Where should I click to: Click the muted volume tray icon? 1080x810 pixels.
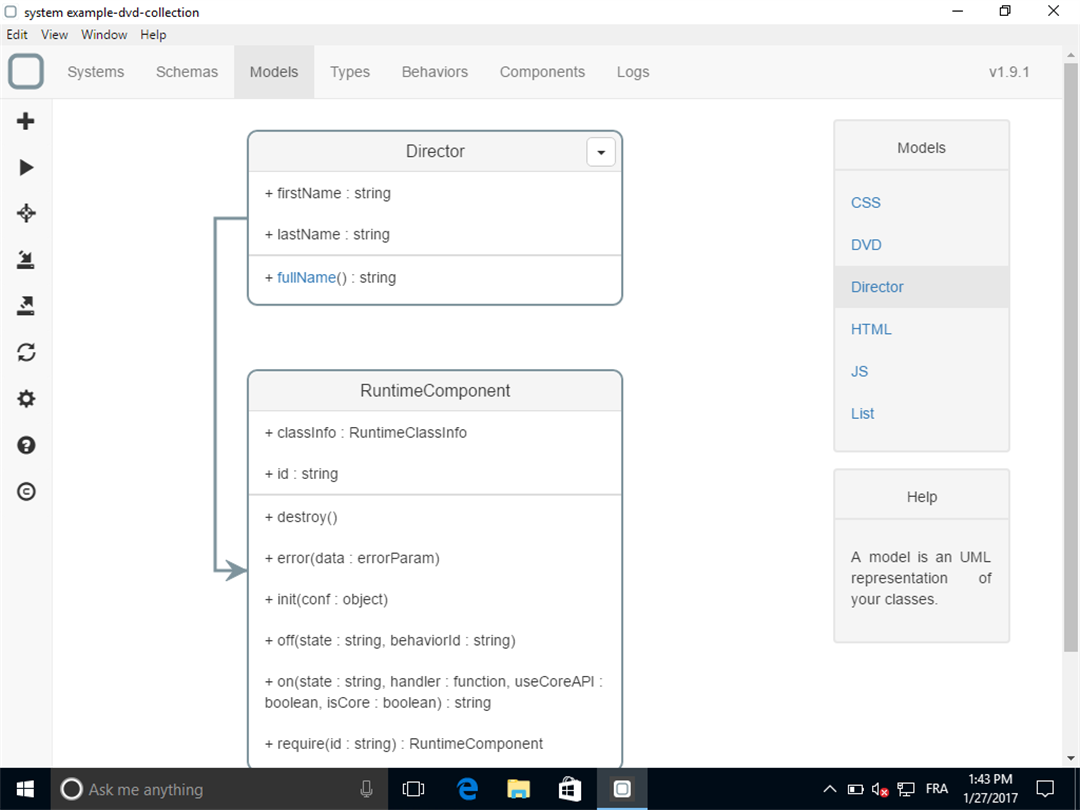point(880,789)
